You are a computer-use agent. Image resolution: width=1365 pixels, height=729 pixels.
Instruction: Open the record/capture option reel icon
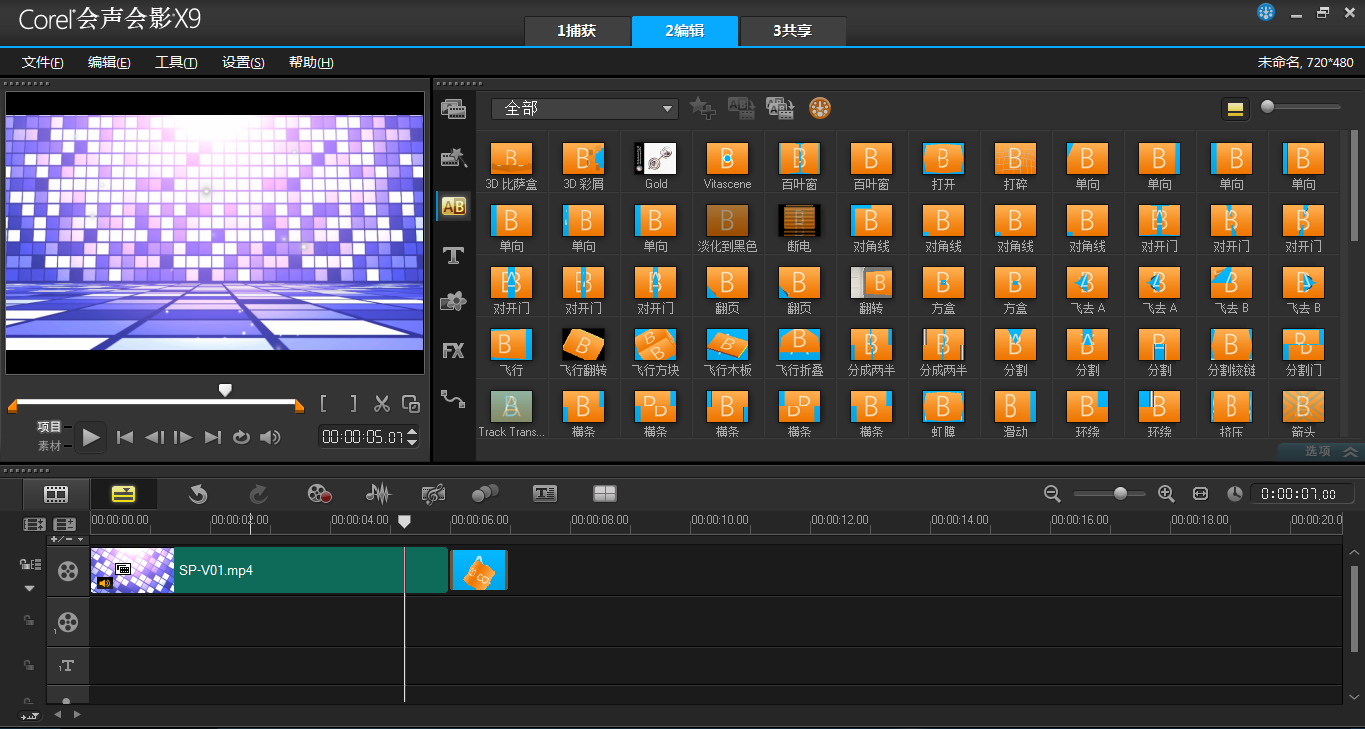pos(319,493)
